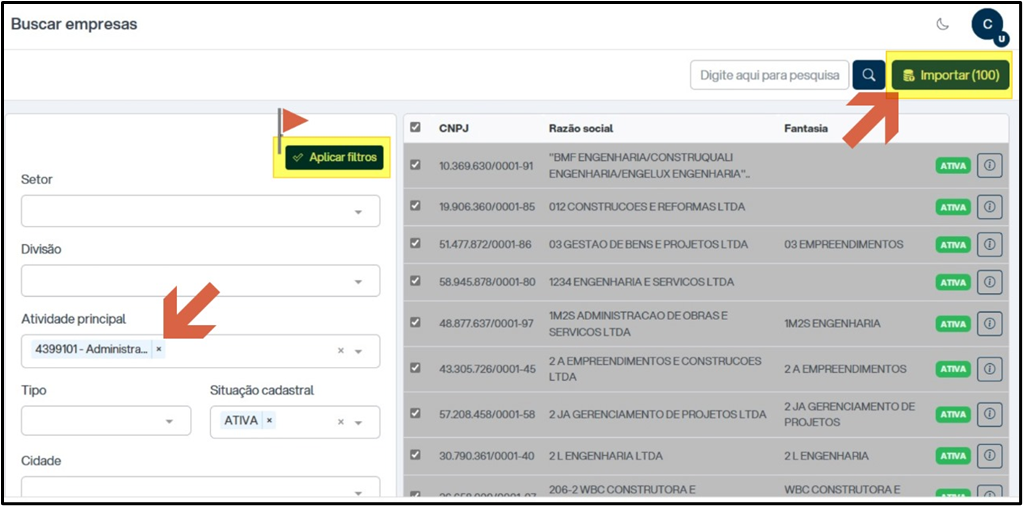Click the Importar (100) button

click(951, 76)
